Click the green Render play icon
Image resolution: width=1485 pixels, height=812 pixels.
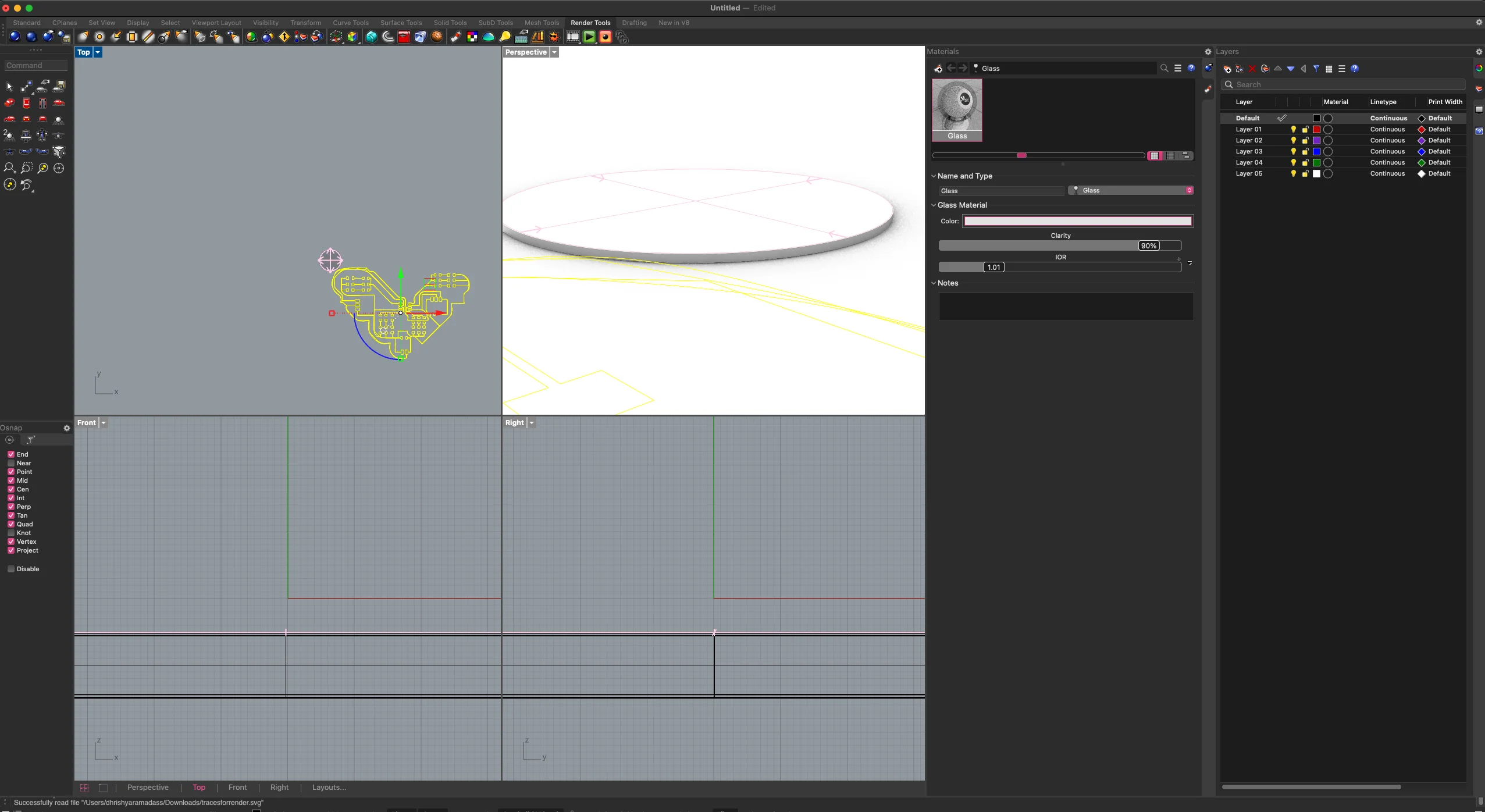(x=589, y=37)
